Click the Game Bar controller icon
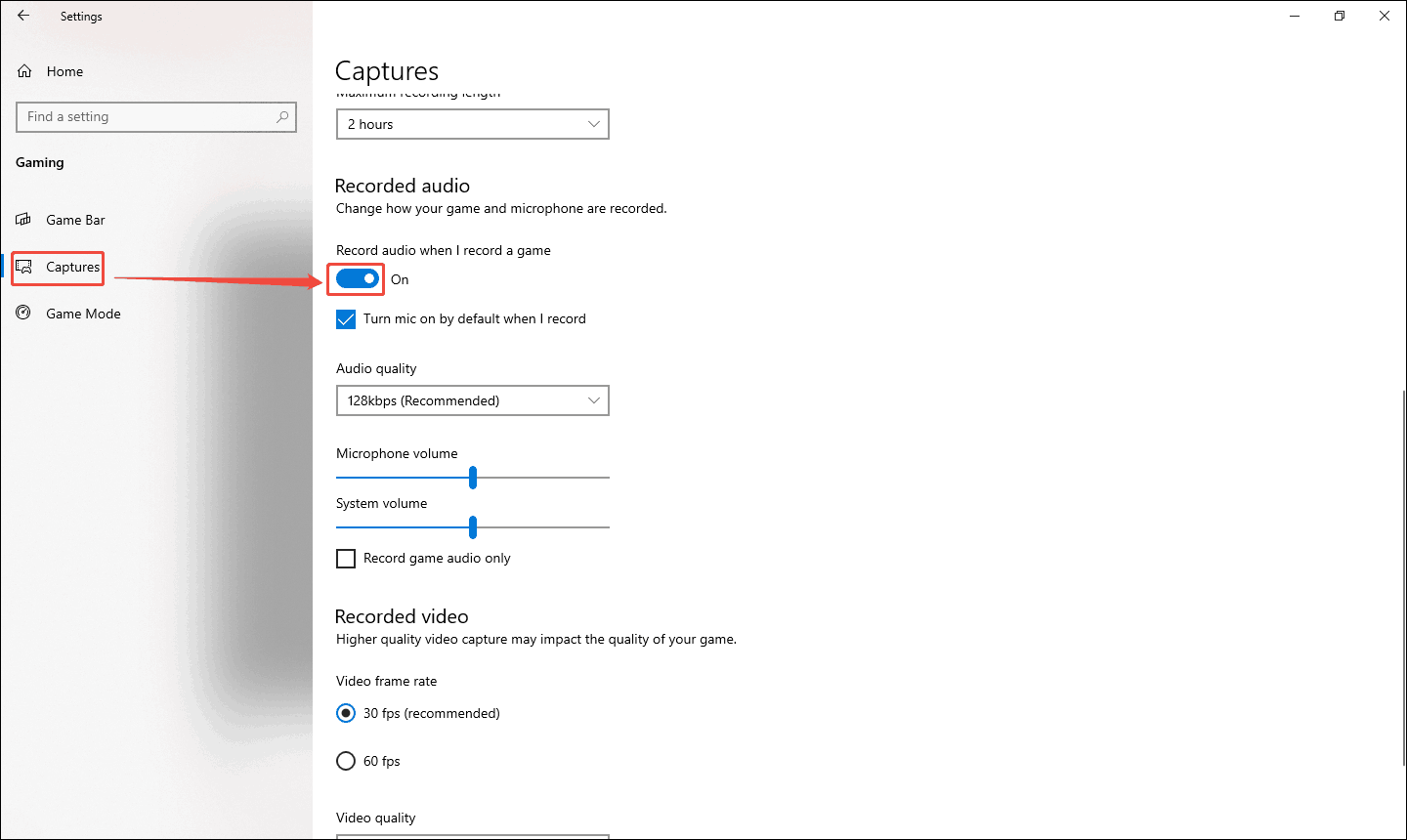The width and height of the screenshot is (1407, 840). (x=23, y=219)
